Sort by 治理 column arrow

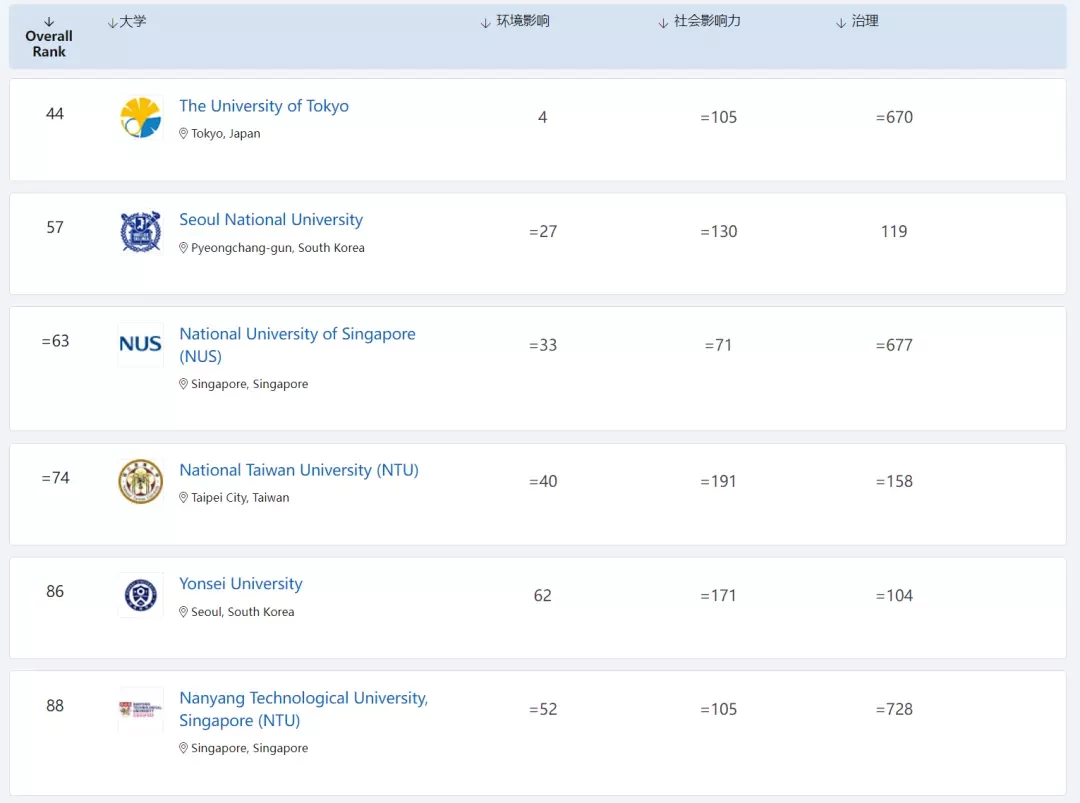(841, 23)
